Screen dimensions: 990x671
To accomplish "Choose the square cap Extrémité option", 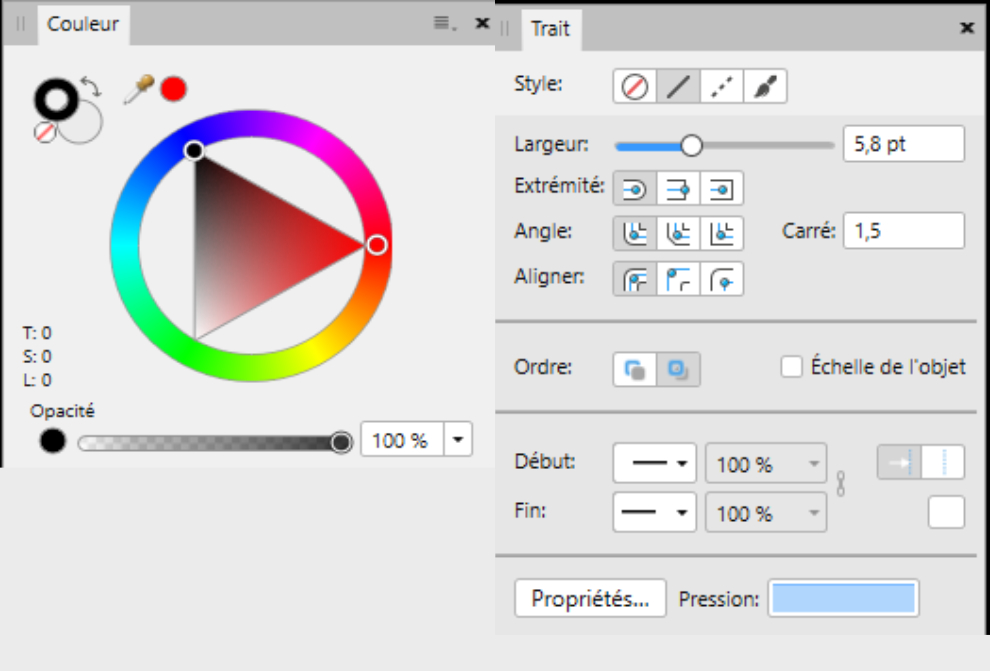I will [722, 189].
